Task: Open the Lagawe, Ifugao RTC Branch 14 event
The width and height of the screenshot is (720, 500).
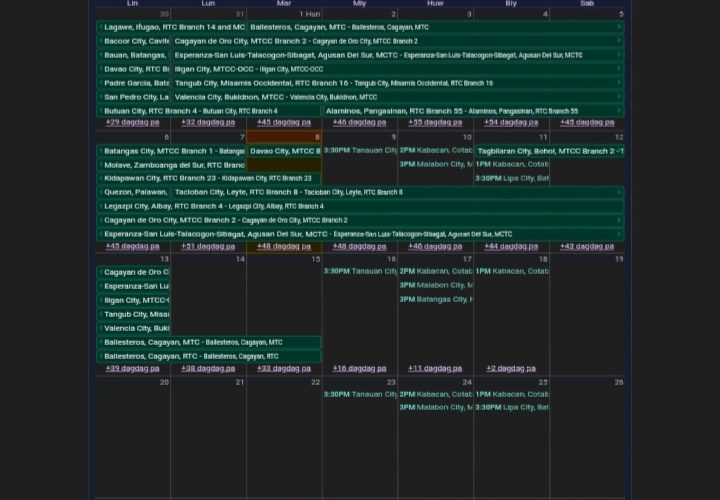Action: 170,27
